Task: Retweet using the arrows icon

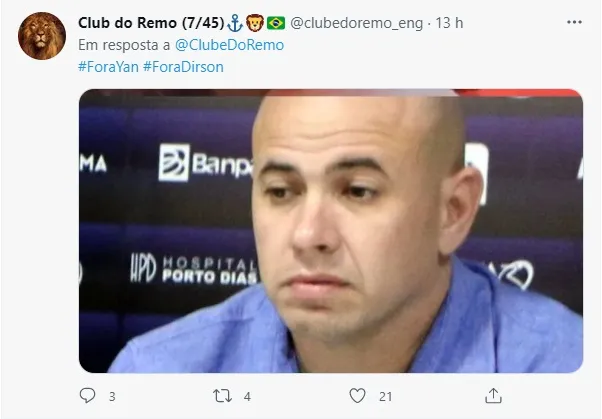Action: coord(223,396)
